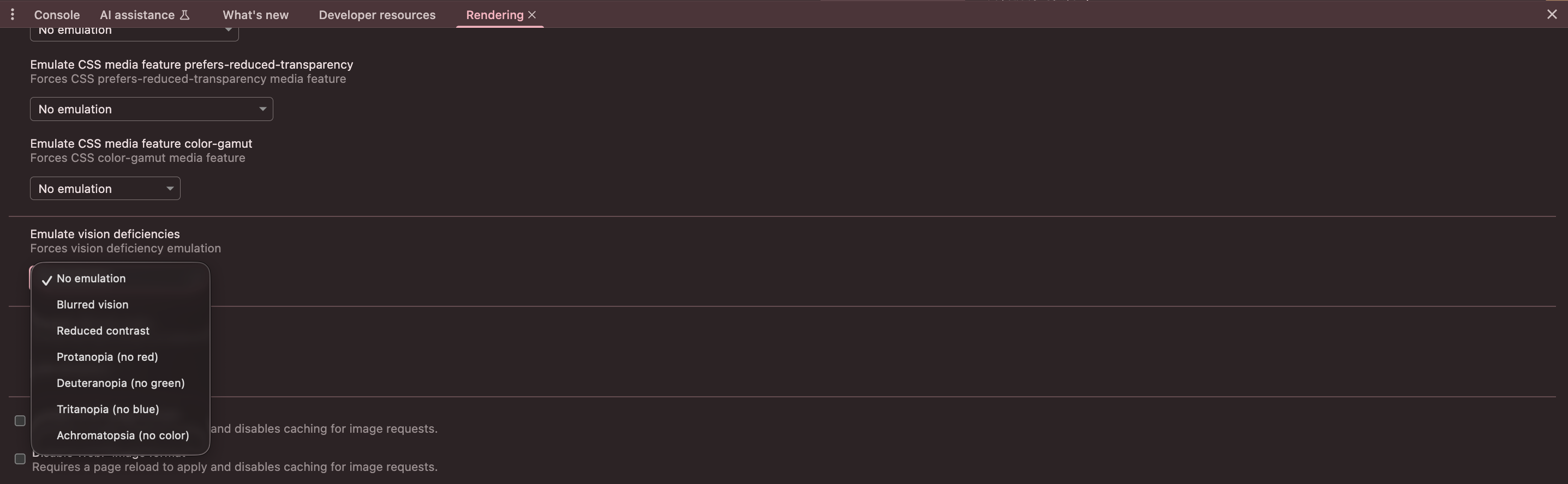Select Achromatopsia (no color) option
Screen dimensions: 1568x484
[x=122, y=435]
